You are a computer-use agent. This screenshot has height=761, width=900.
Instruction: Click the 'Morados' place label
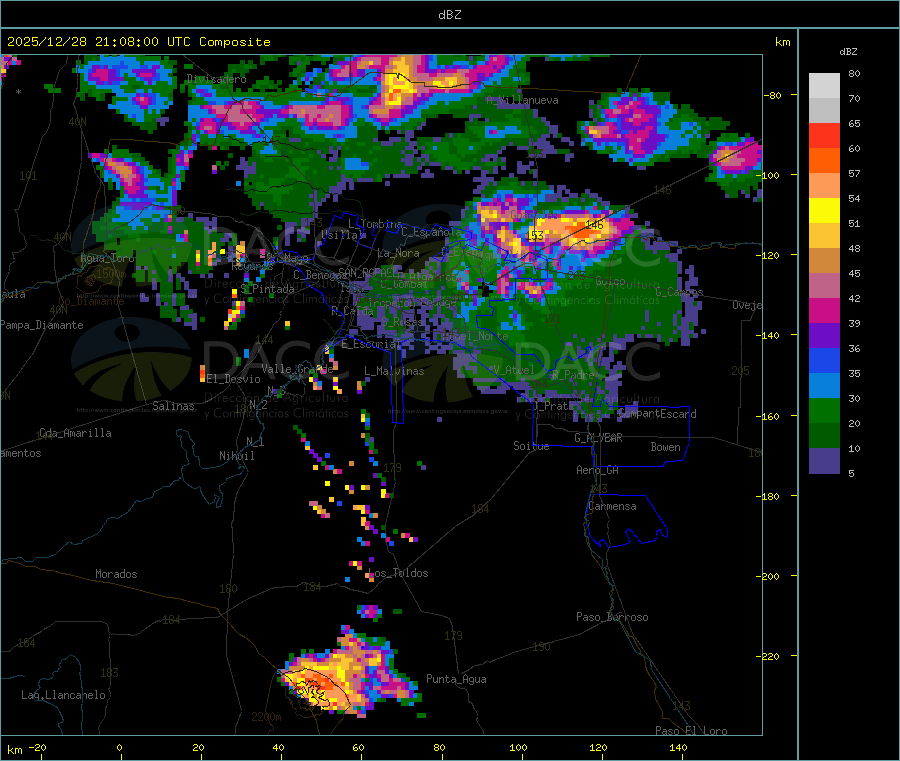(x=116, y=574)
